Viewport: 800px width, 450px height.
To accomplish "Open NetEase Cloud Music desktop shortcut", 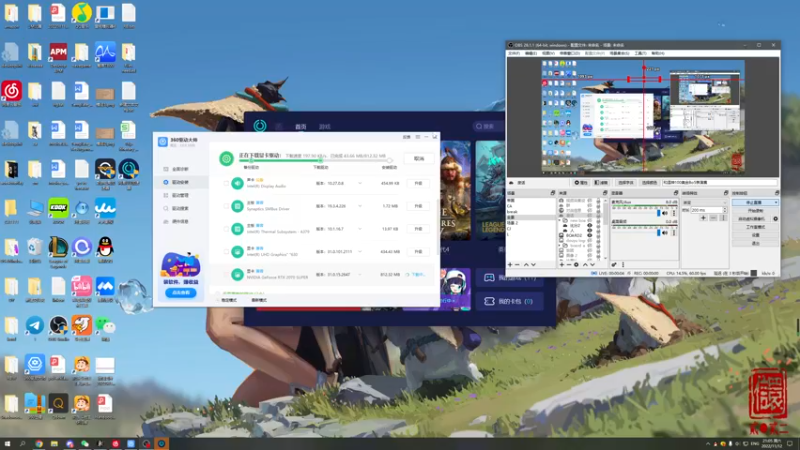I will (x=11, y=91).
